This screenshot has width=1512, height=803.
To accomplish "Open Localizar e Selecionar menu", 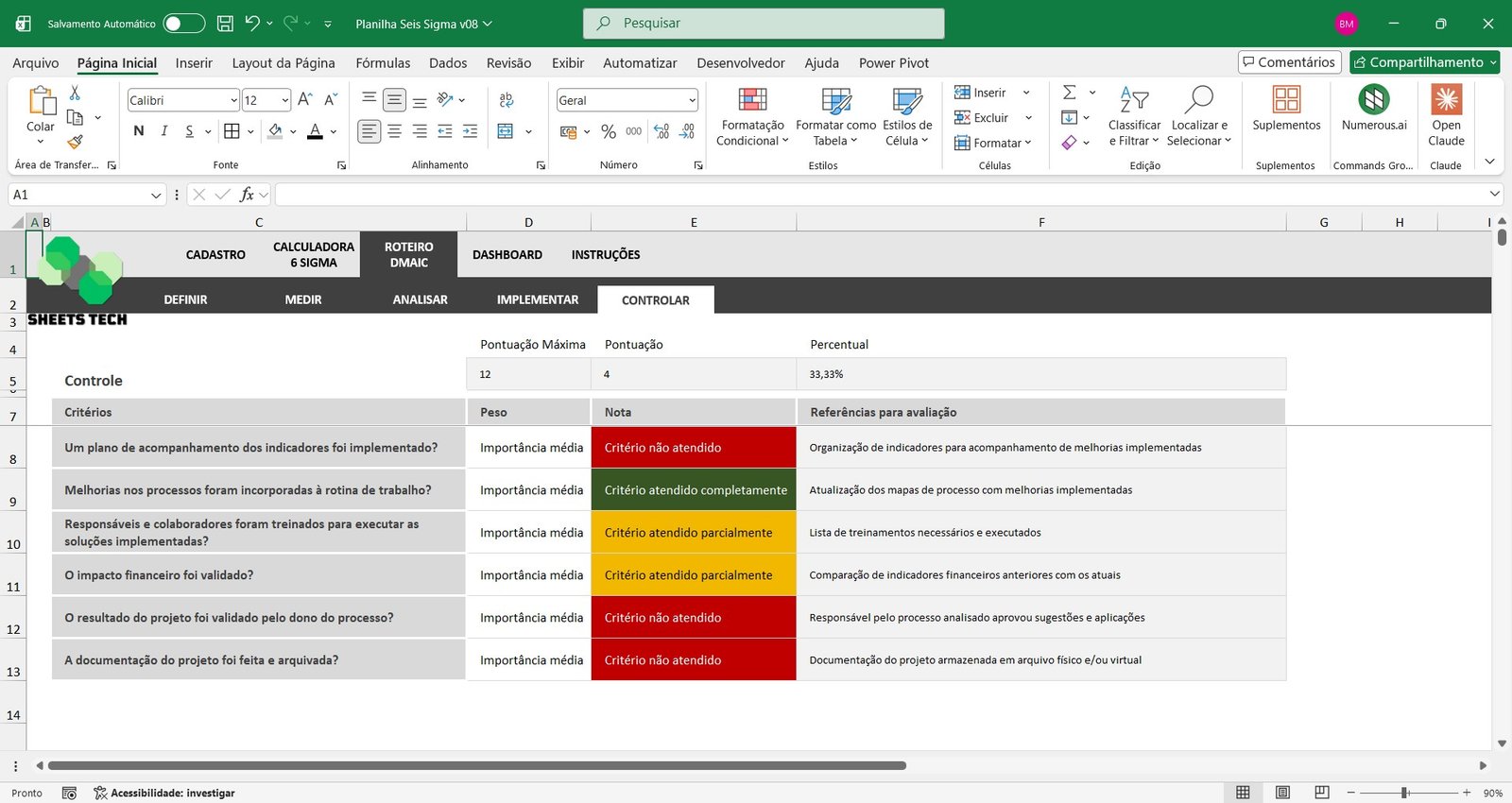I will point(1198,116).
